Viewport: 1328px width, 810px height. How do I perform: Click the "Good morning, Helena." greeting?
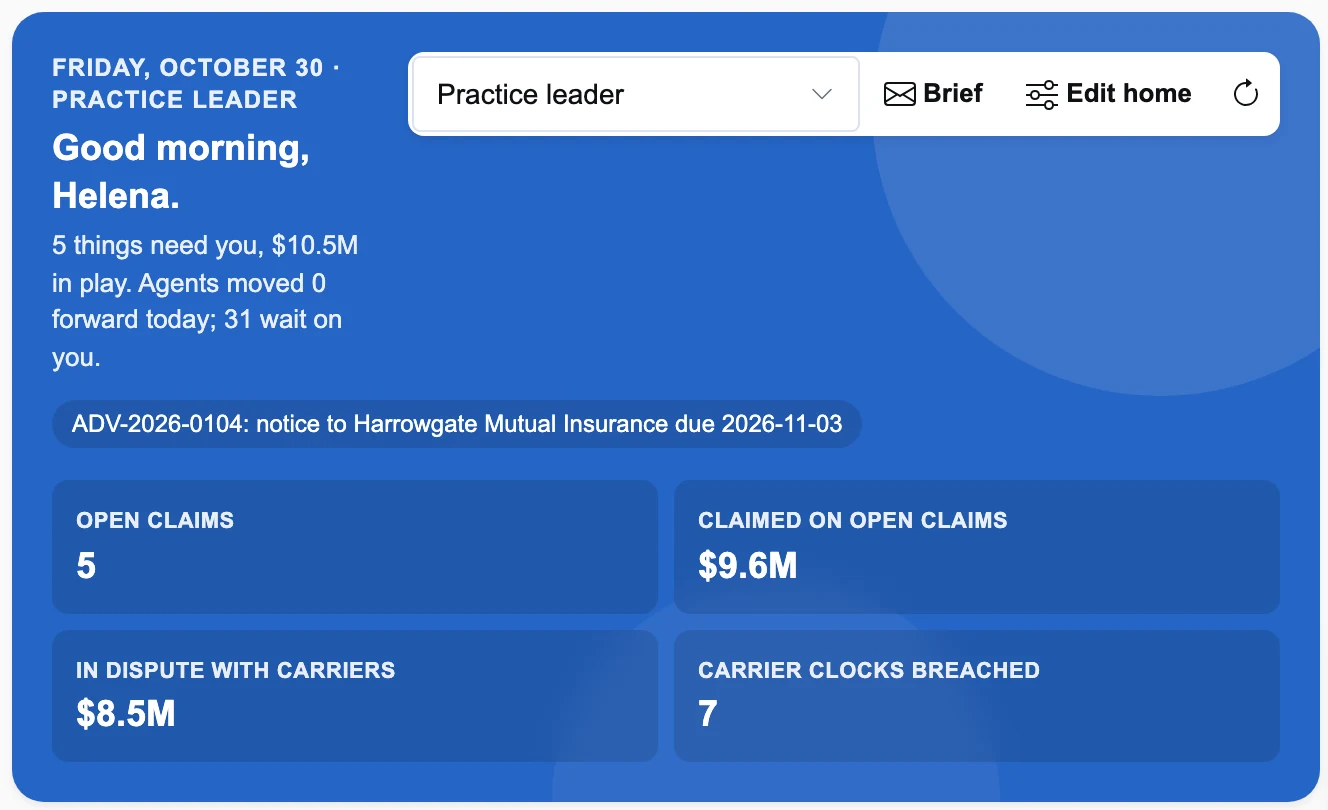(181, 172)
